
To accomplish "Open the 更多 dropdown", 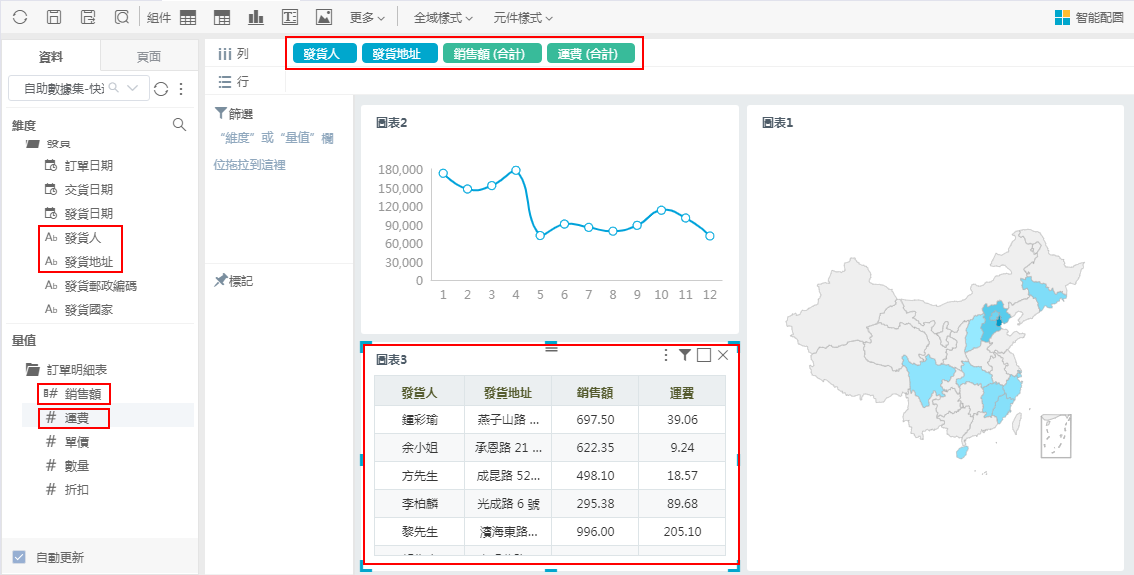I will click(367, 18).
